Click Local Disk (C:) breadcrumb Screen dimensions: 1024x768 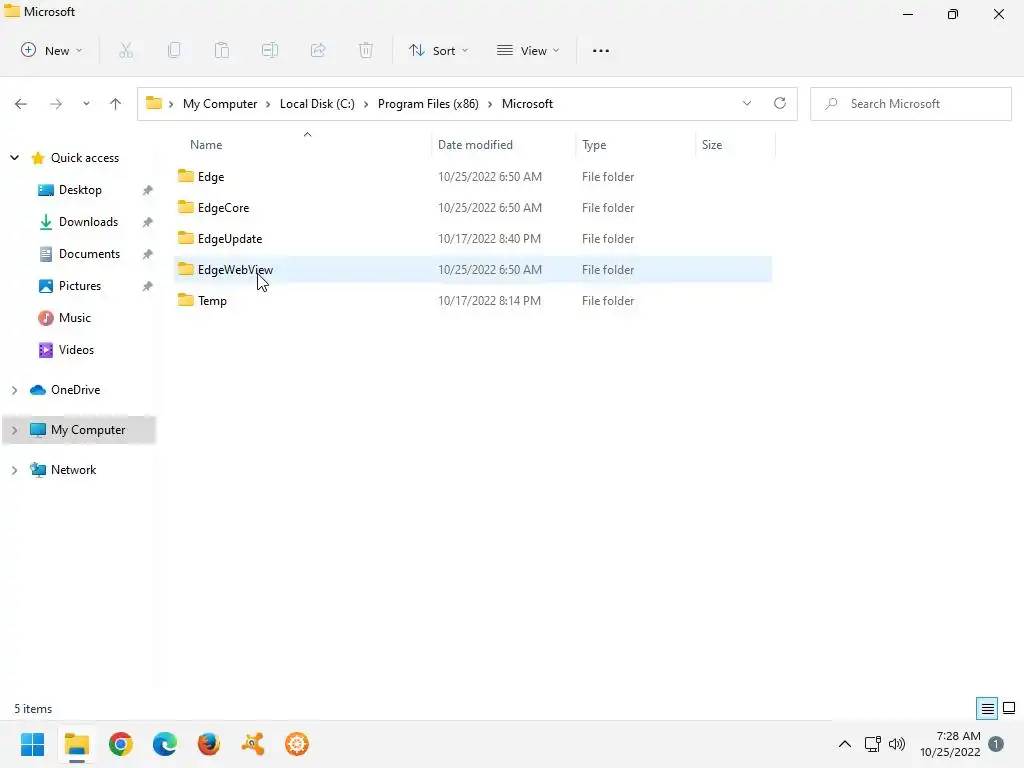pos(317,104)
